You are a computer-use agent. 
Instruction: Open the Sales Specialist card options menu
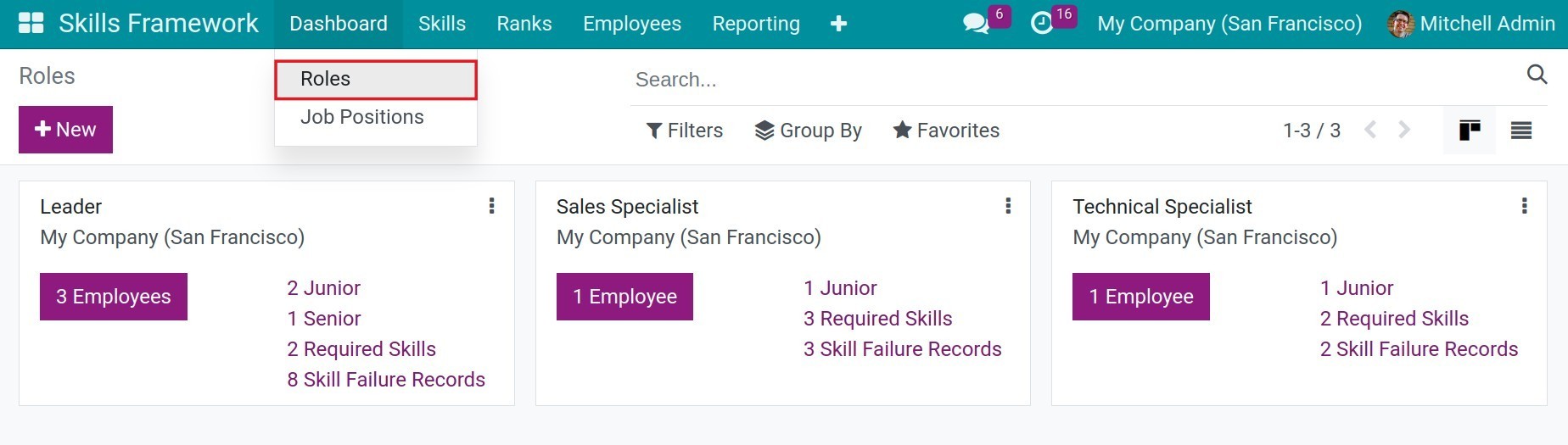[x=1008, y=206]
